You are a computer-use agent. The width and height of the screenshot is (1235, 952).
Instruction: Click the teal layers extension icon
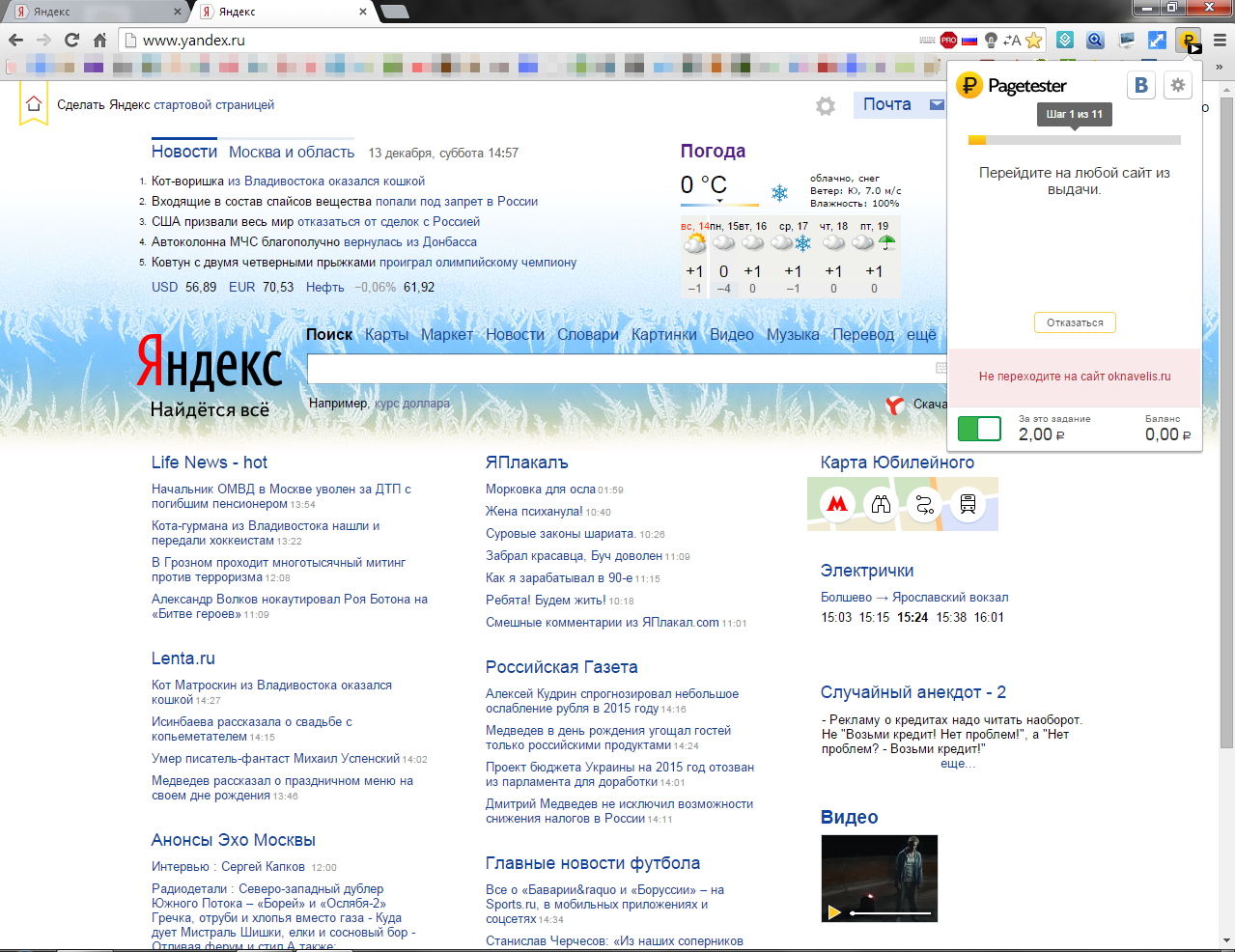point(1064,40)
